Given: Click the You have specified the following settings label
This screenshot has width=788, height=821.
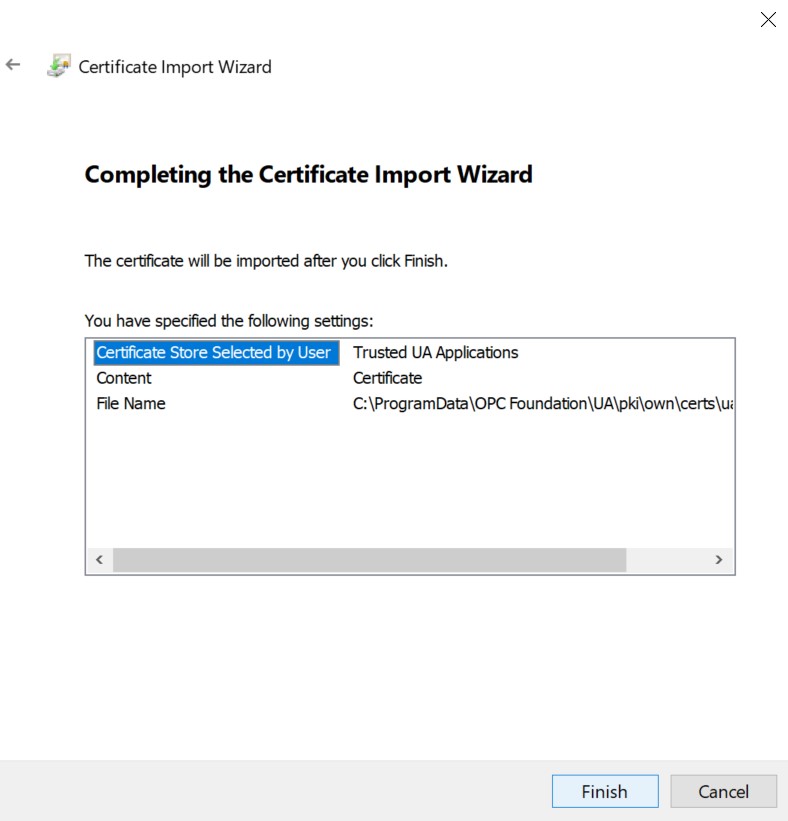Looking at the screenshot, I should [x=229, y=321].
